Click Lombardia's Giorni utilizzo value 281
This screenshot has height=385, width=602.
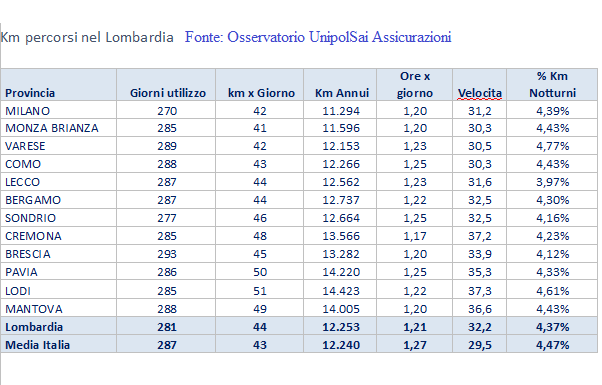tap(167, 327)
